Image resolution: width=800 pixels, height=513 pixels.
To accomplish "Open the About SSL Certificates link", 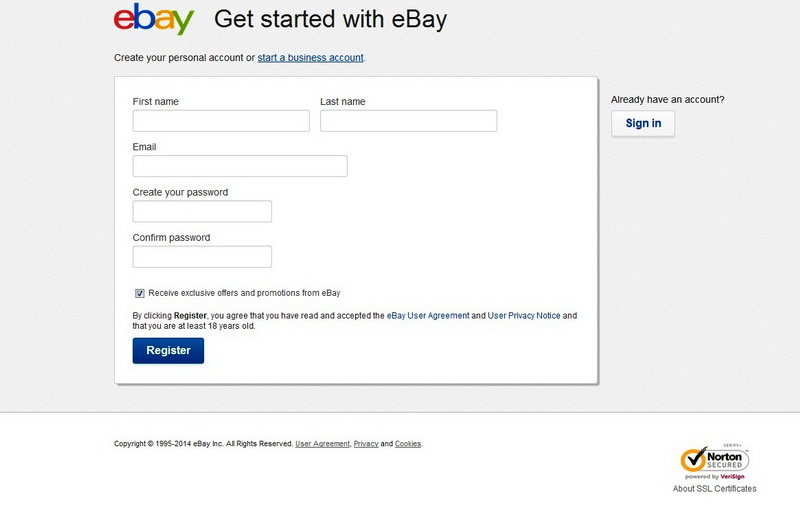I will [714, 489].
